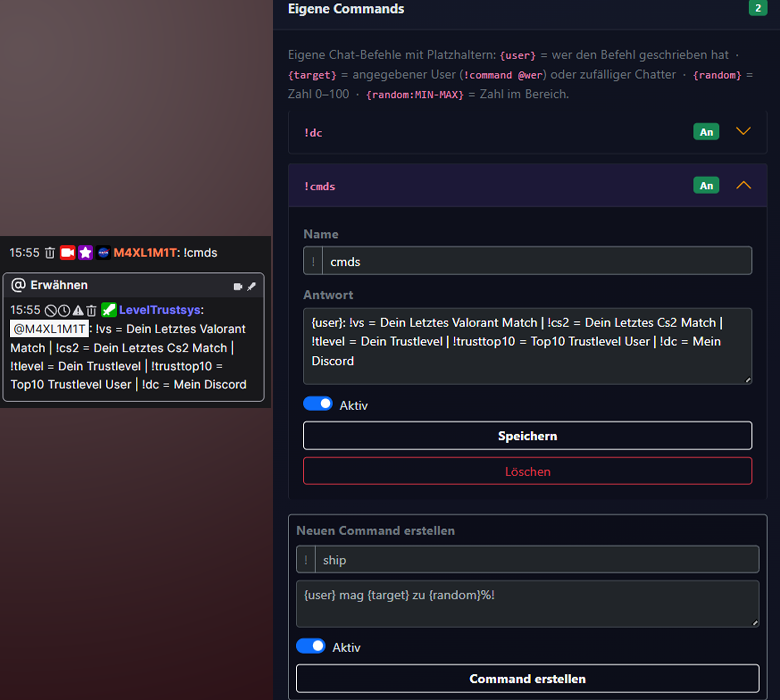Click the purple star badge next to M4XL1M1T
Screen dimensions: 780x700
pyautogui.click(x=86, y=253)
